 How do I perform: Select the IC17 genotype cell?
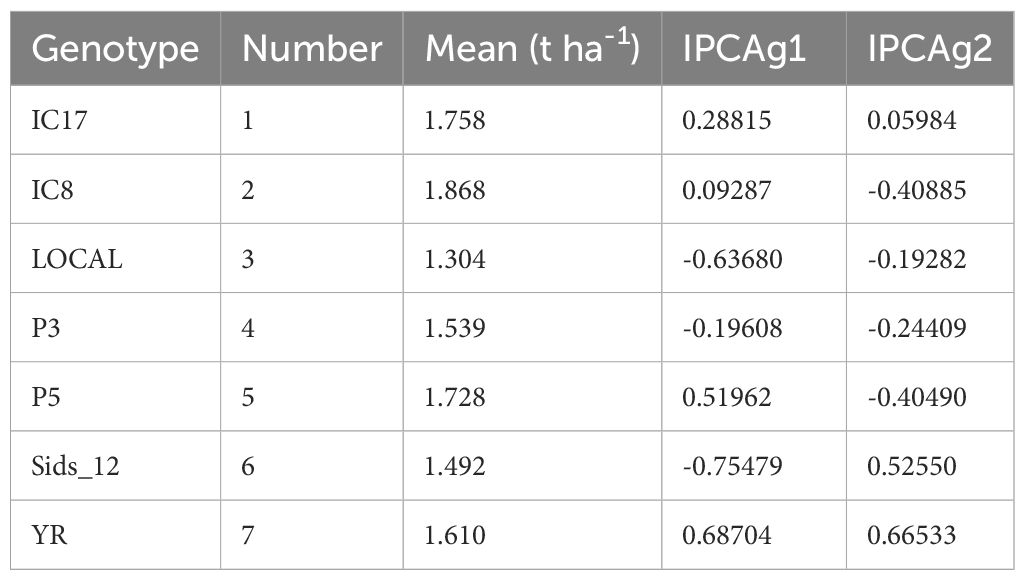[59, 122]
